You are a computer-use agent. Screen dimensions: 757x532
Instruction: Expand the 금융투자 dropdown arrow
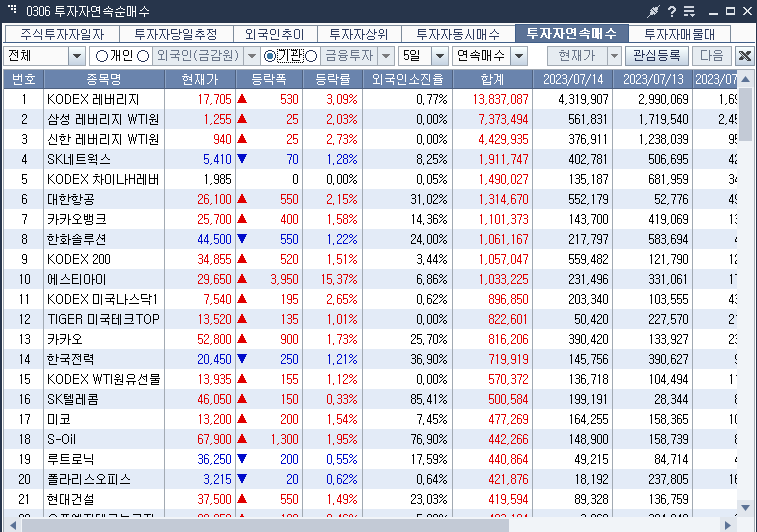(385, 56)
